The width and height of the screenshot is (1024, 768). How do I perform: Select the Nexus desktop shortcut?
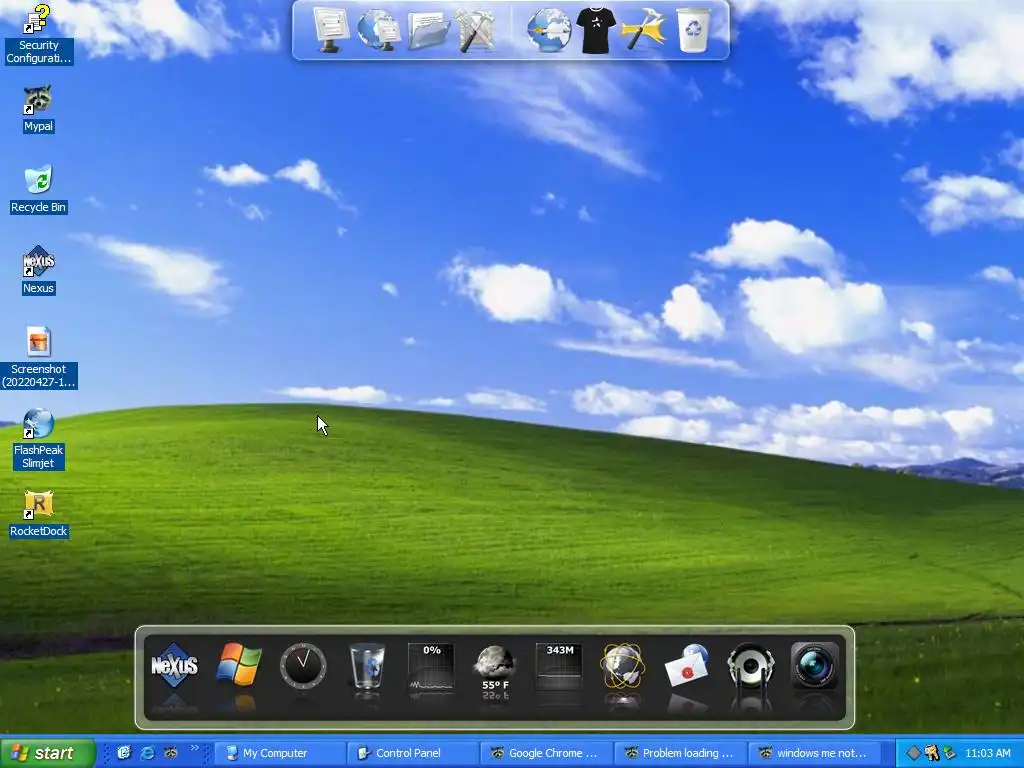[x=38, y=270]
